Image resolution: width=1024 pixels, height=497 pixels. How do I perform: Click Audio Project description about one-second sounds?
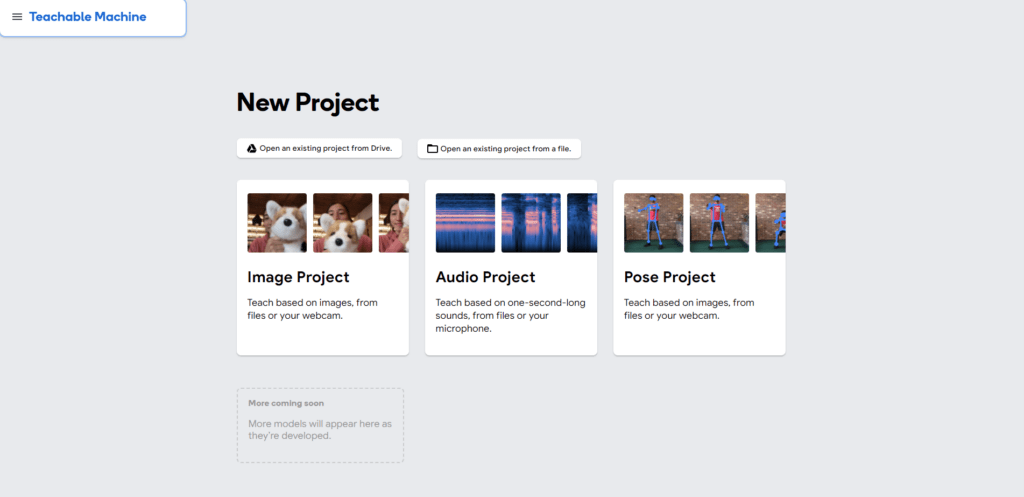coord(511,315)
